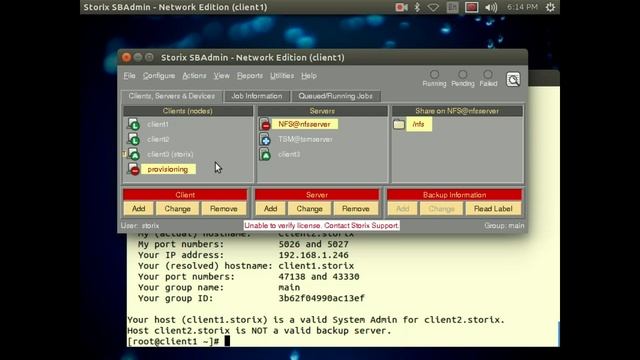Click Change under Client
Image resolution: width=640 pixels, height=360 pixels.
pos(178,209)
